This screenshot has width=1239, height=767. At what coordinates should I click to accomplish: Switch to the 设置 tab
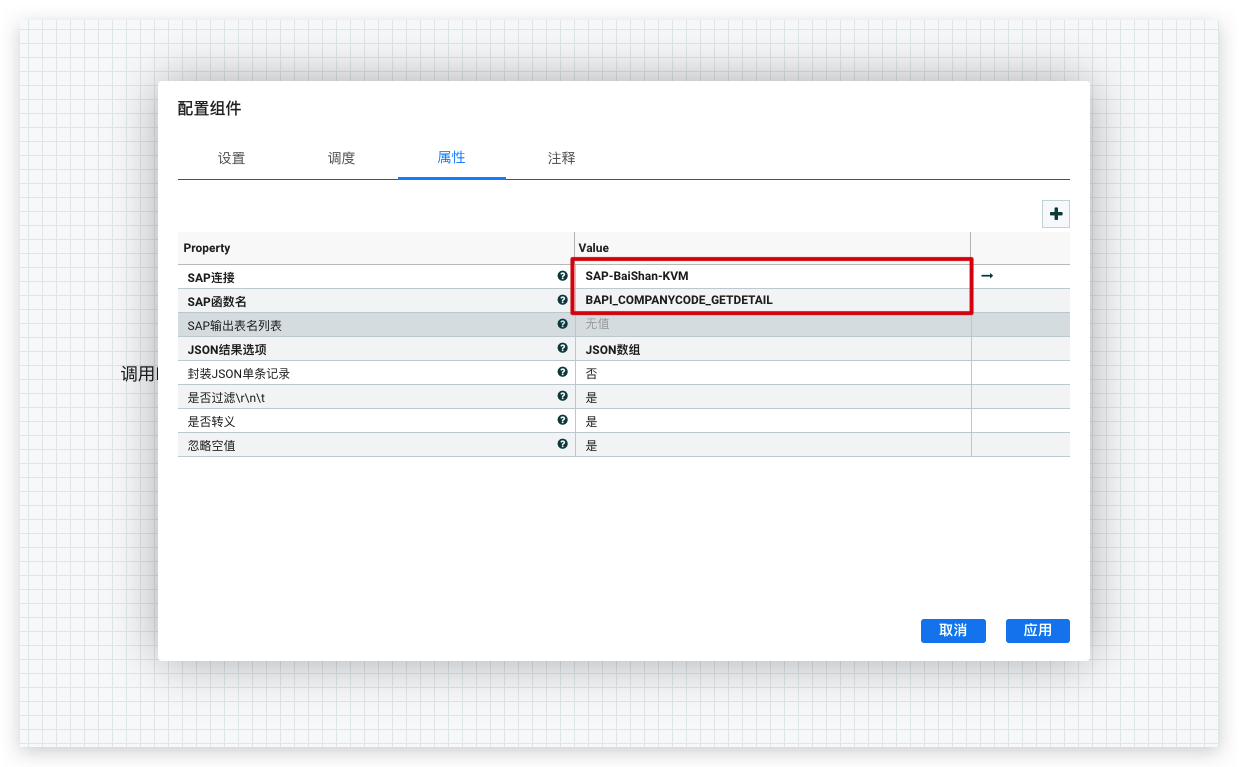point(232,158)
